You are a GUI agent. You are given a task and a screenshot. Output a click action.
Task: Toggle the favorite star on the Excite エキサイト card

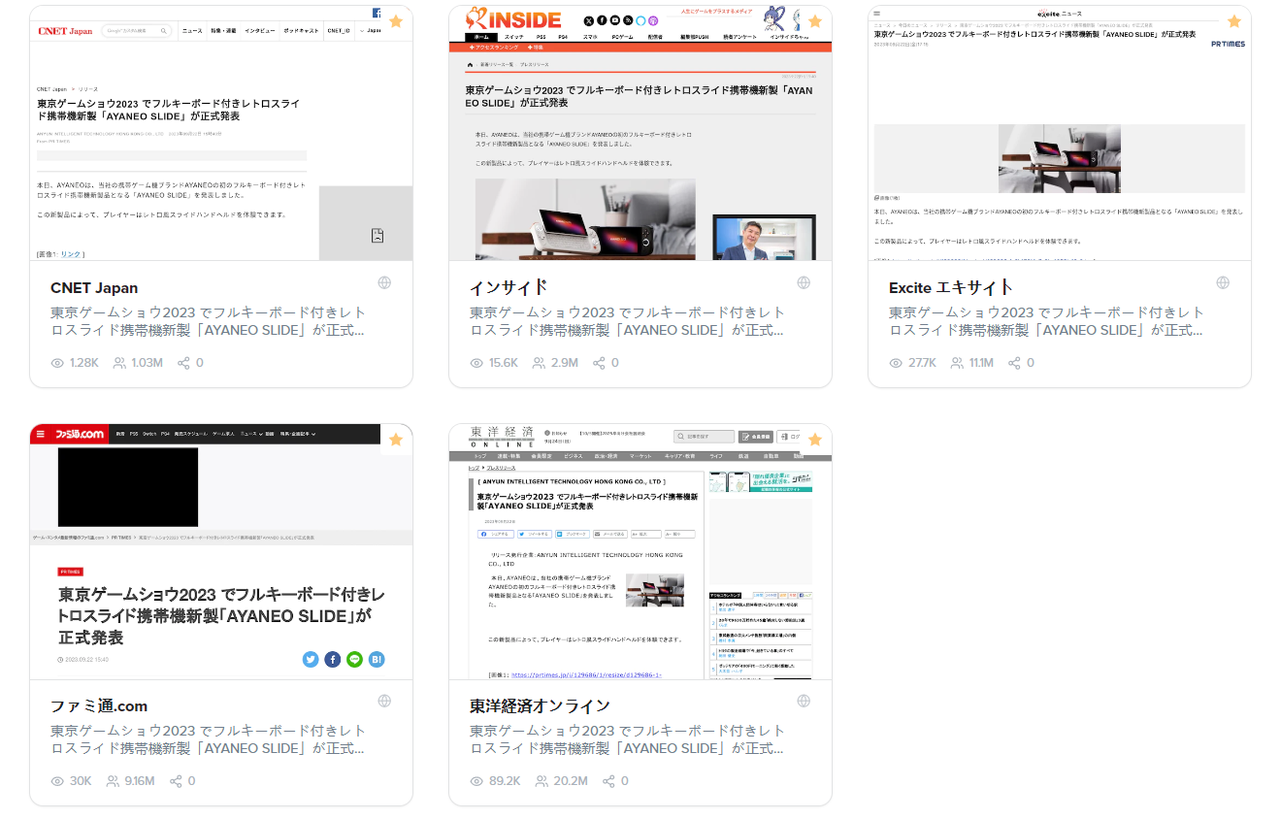click(1234, 21)
